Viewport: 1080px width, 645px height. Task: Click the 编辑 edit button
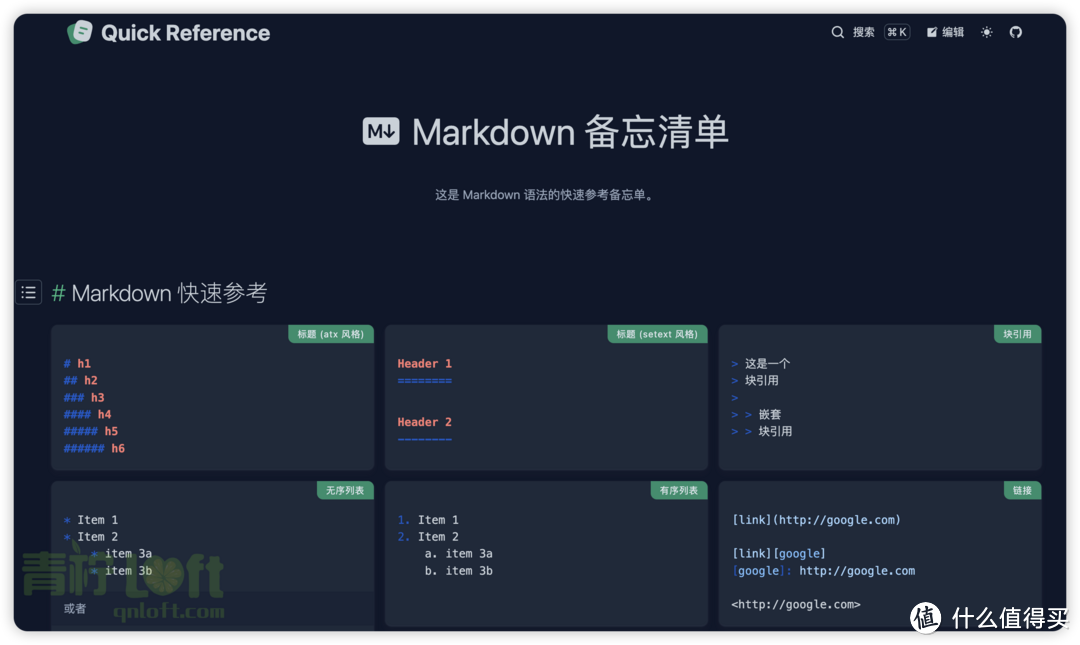[x=945, y=32]
